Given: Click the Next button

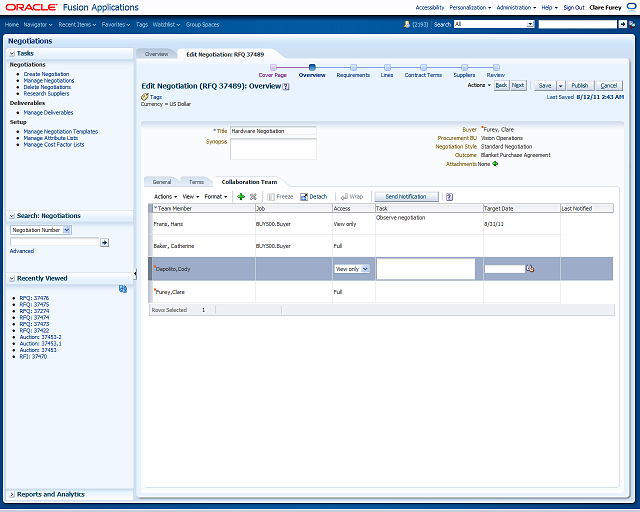Looking at the screenshot, I should [518, 85].
